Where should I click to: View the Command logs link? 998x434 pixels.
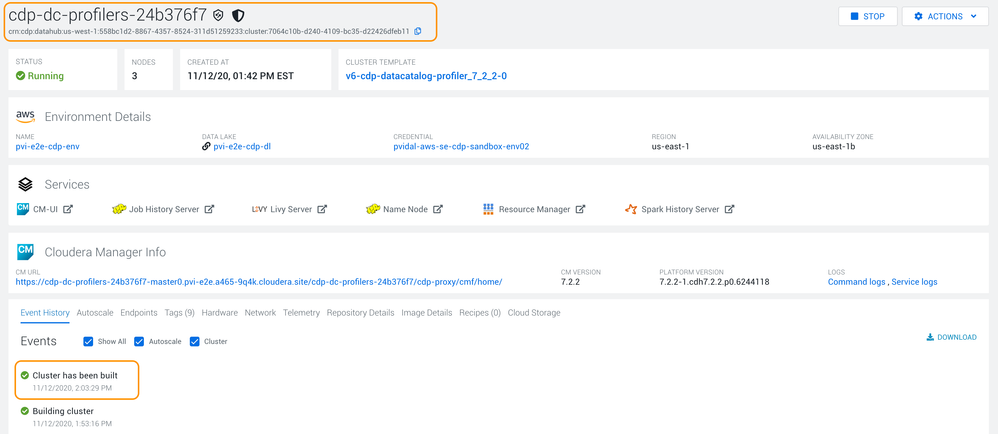click(x=856, y=282)
